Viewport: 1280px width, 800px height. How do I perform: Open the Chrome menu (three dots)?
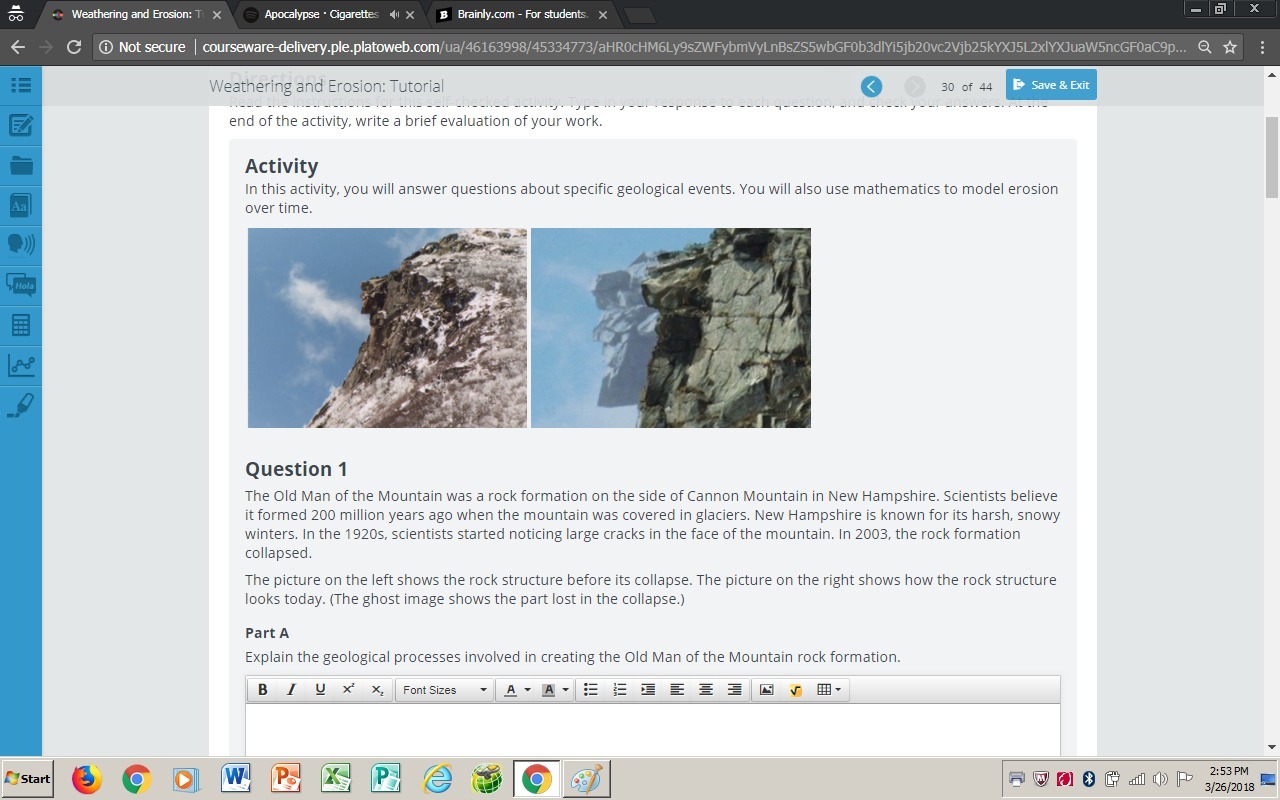coord(1261,47)
